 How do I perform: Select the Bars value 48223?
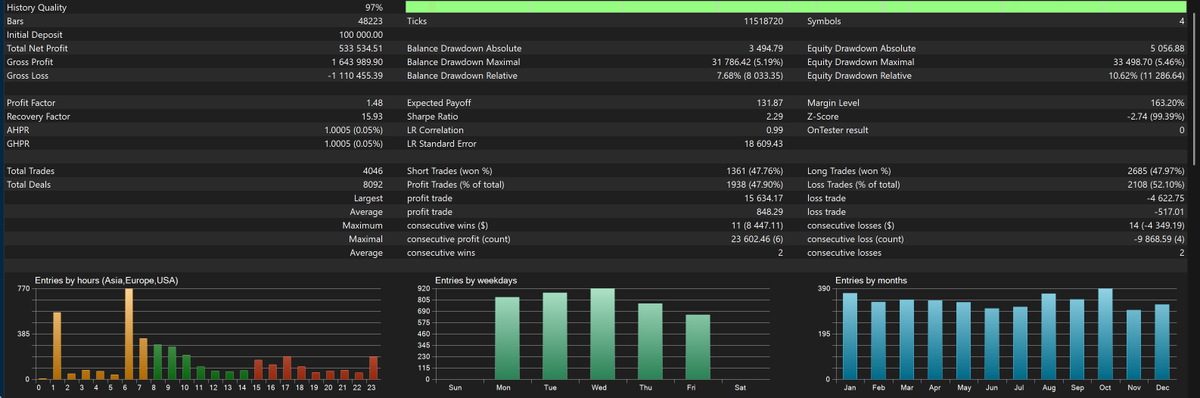369,21
